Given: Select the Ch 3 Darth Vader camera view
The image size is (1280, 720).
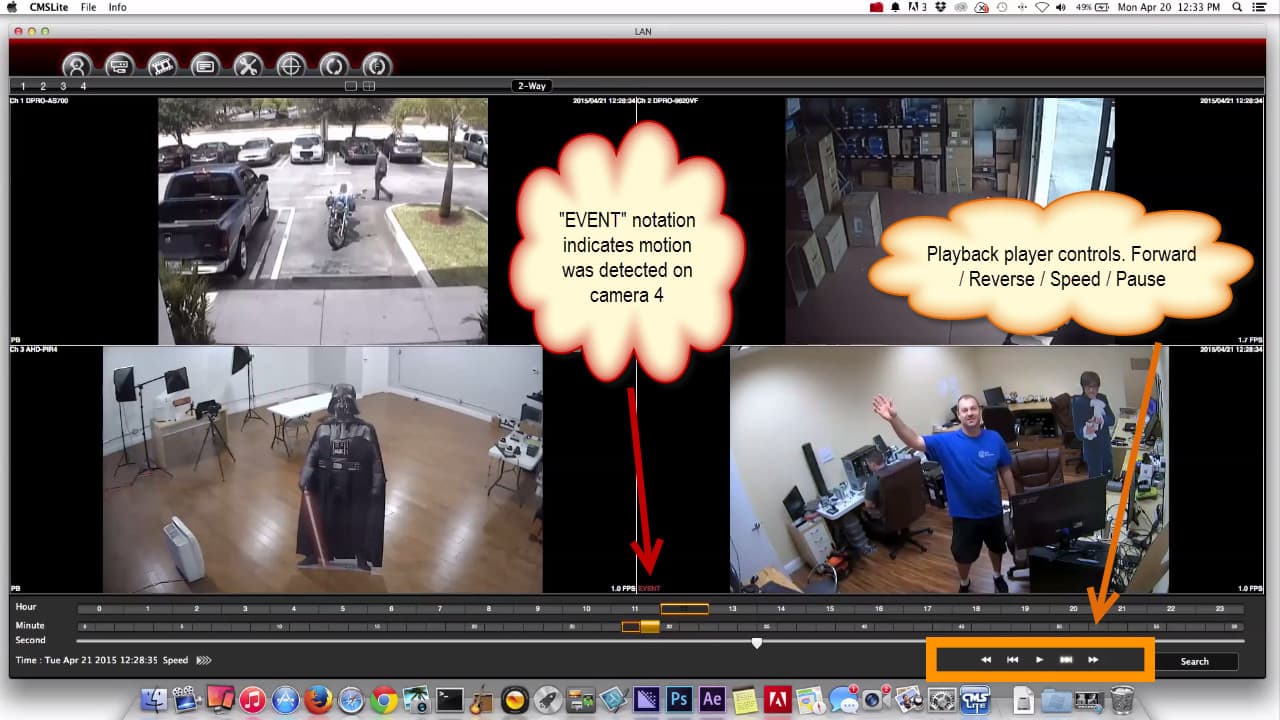Looking at the screenshot, I should click(323, 470).
